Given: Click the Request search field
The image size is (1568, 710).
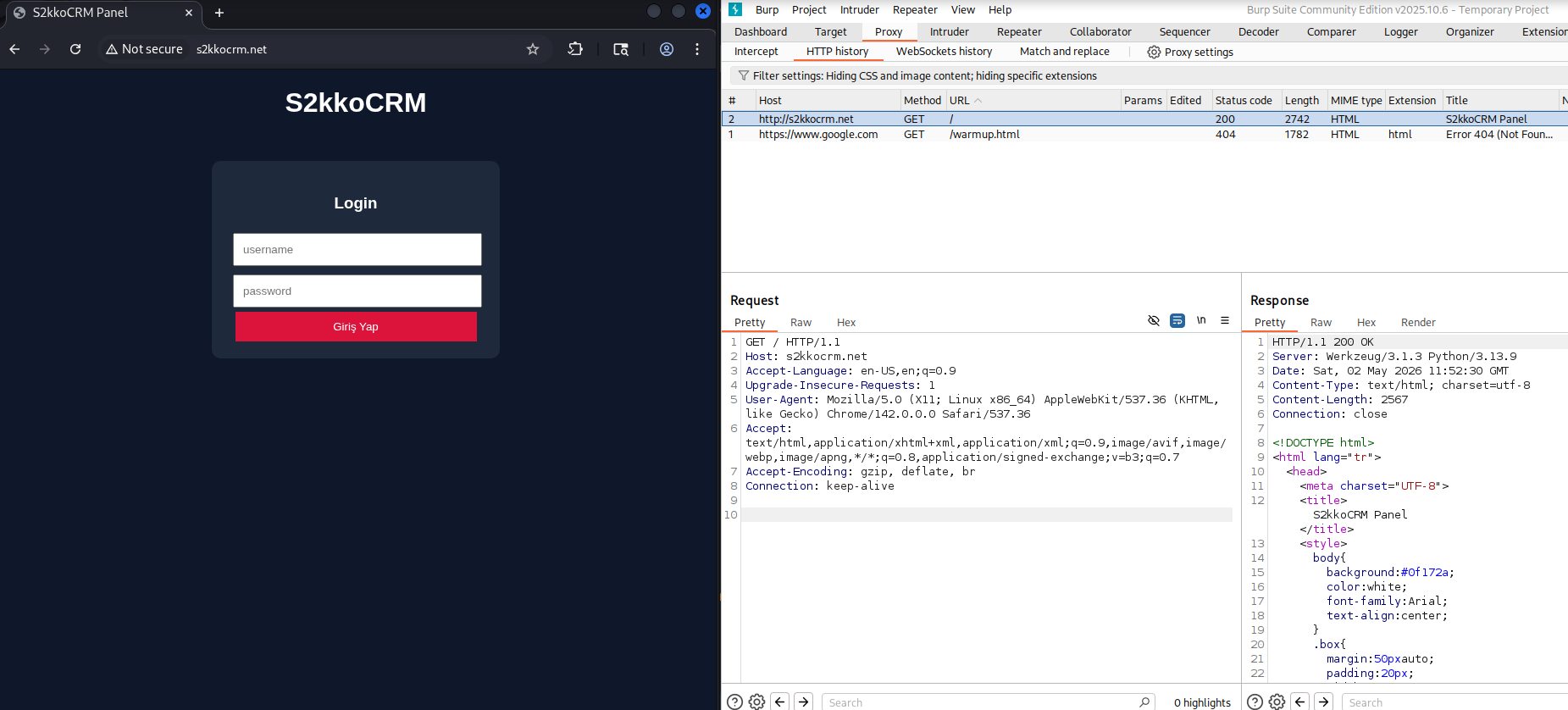Looking at the screenshot, I should pos(988,702).
